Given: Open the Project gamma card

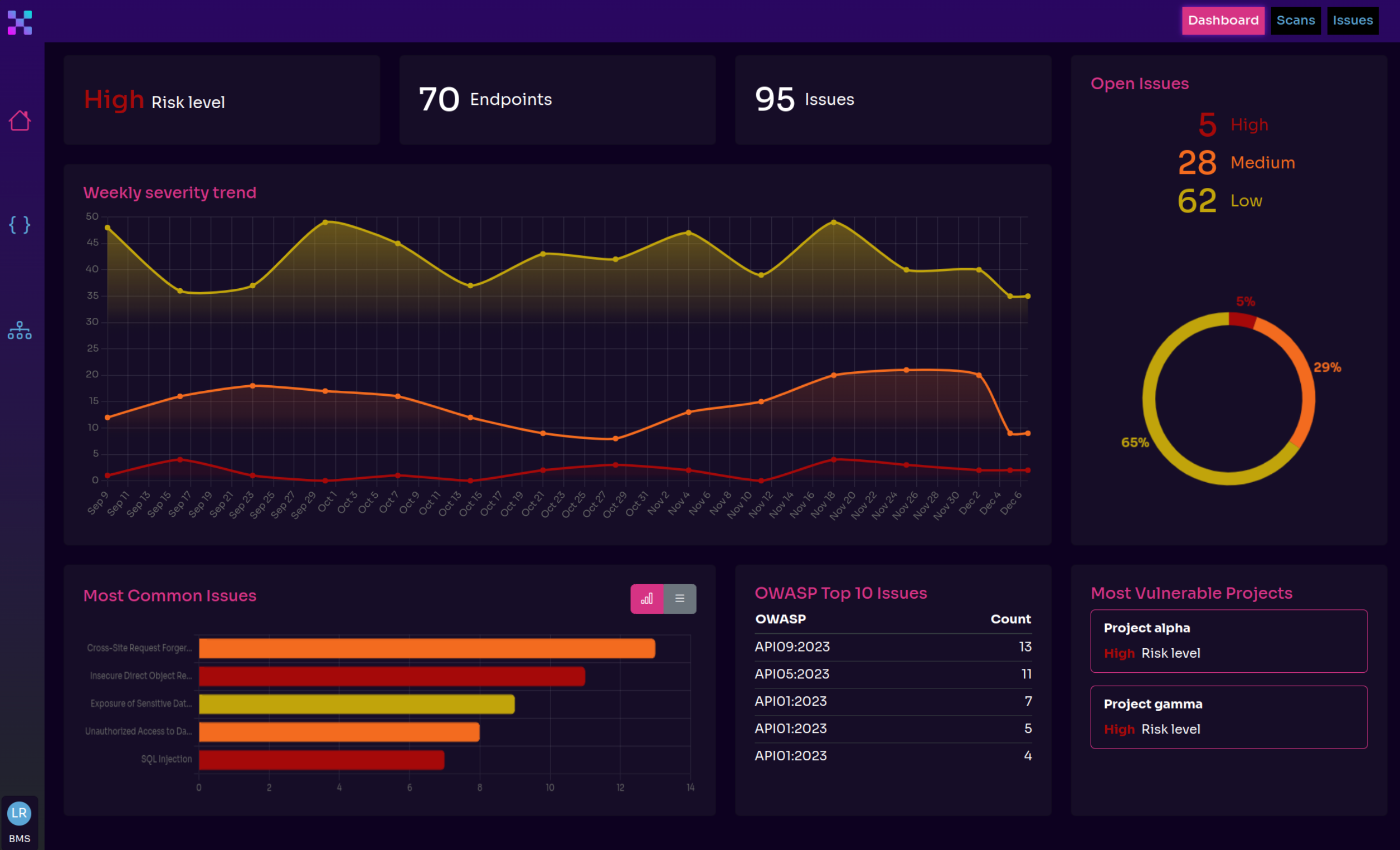Looking at the screenshot, I should point(1229,717).
